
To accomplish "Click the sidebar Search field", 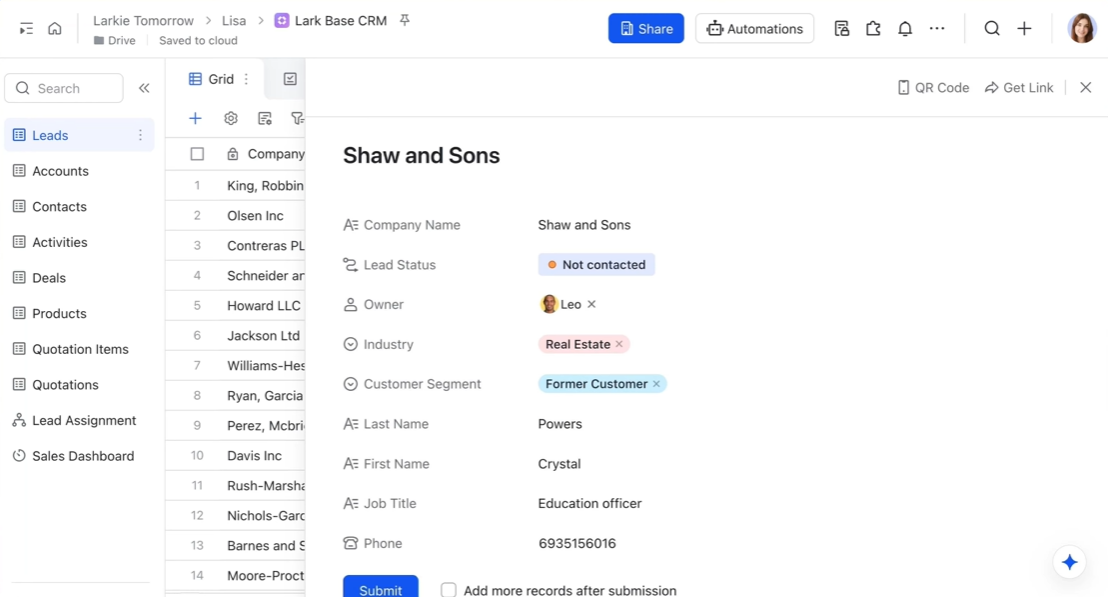I will click(64, 88).
